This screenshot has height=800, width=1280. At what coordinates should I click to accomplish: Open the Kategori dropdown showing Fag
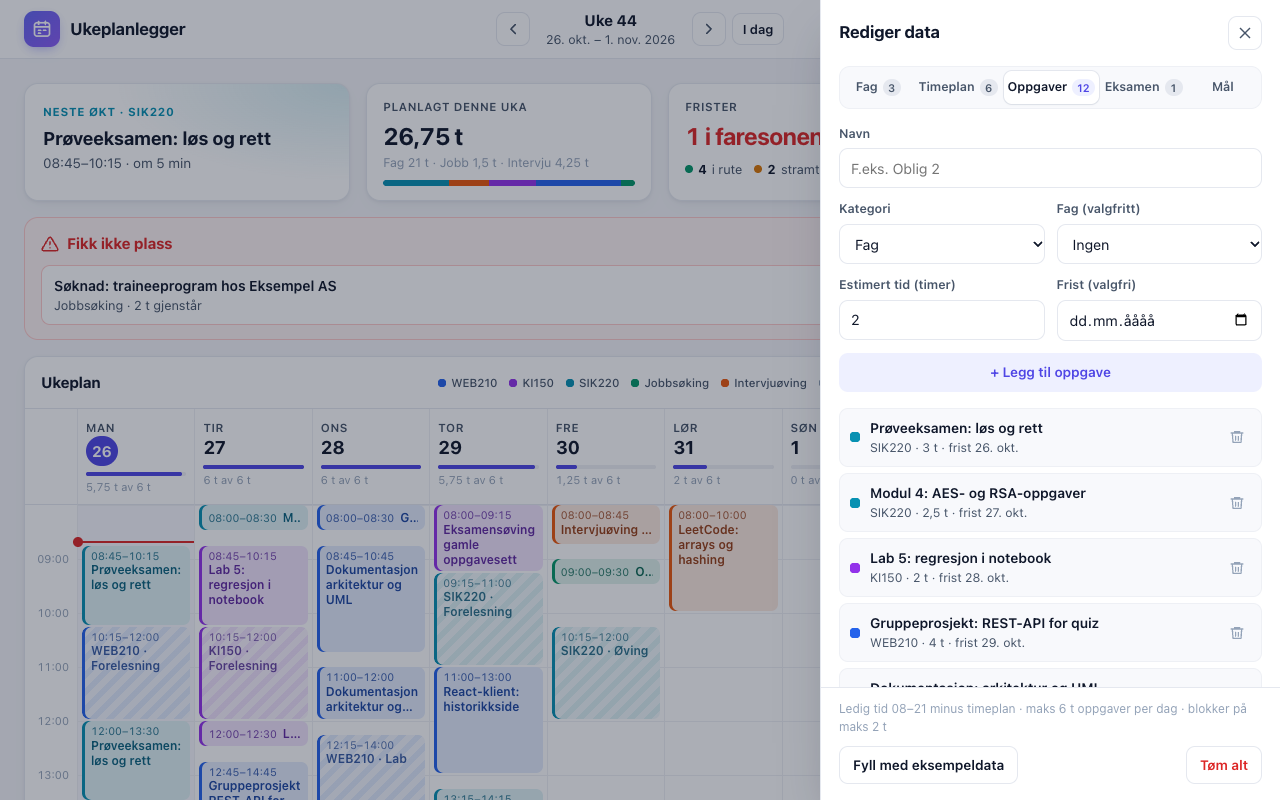tap(942, 244)
